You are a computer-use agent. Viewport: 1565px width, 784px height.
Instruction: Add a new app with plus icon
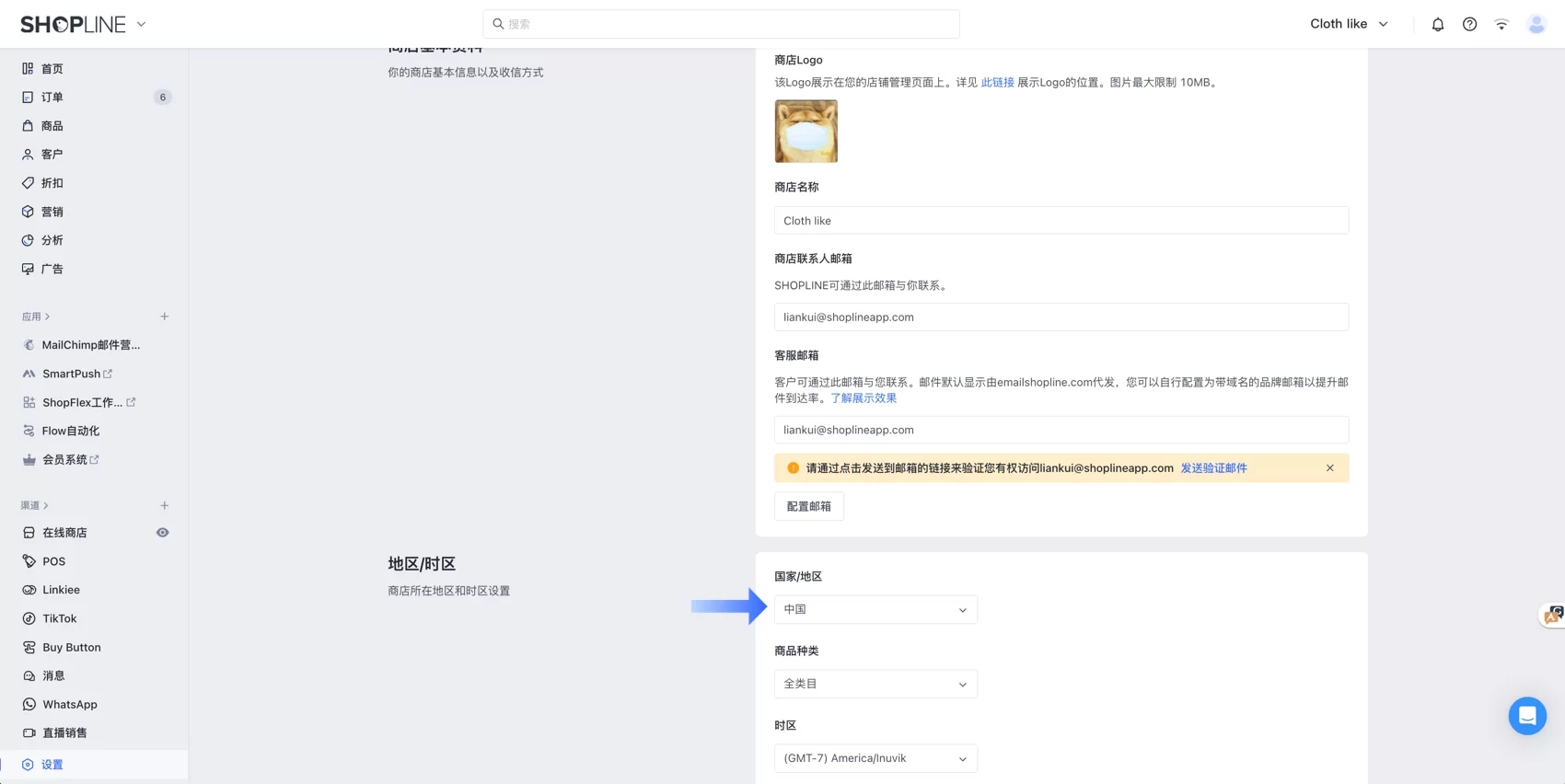165,317
